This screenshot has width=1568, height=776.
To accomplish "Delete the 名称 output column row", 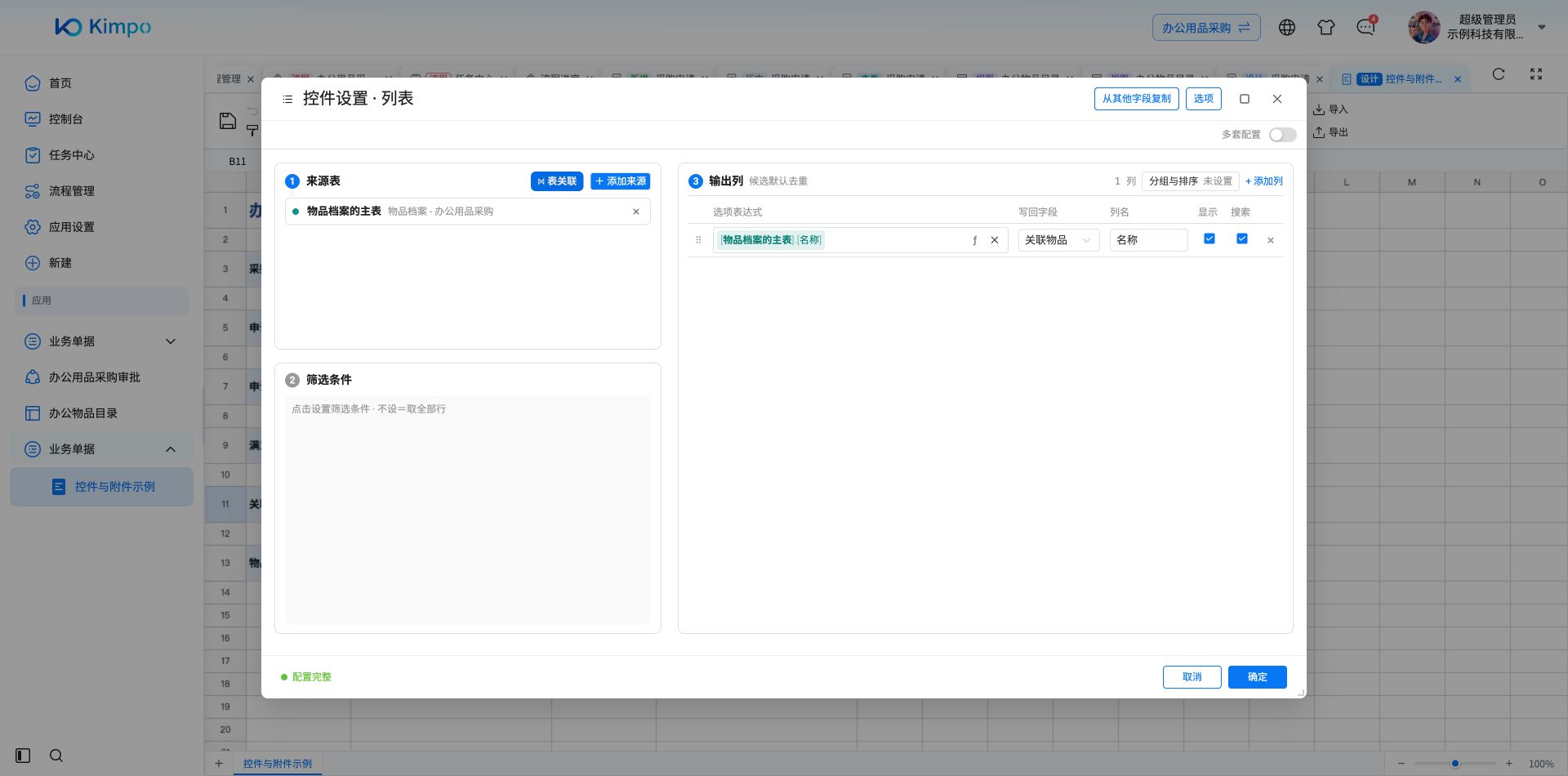I will 1271,240.
